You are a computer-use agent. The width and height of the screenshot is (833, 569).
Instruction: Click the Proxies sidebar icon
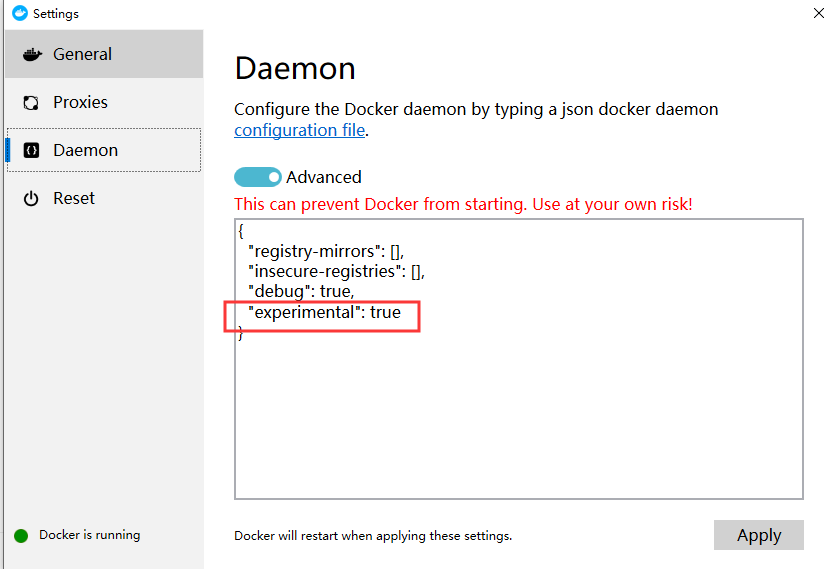pos(31,102)
